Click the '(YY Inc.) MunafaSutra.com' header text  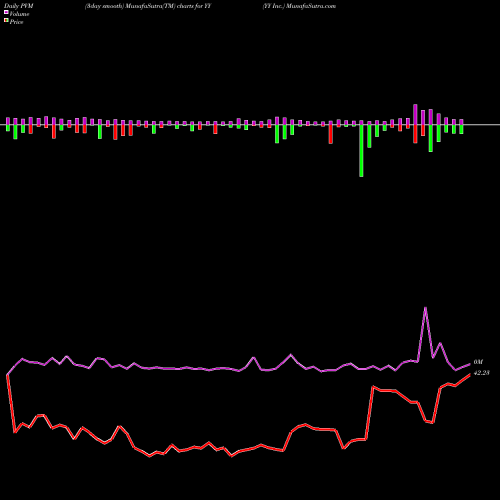pos(299,6)
